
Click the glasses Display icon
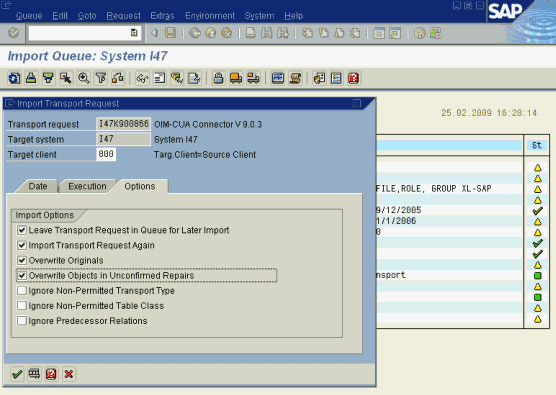[142, 78]
